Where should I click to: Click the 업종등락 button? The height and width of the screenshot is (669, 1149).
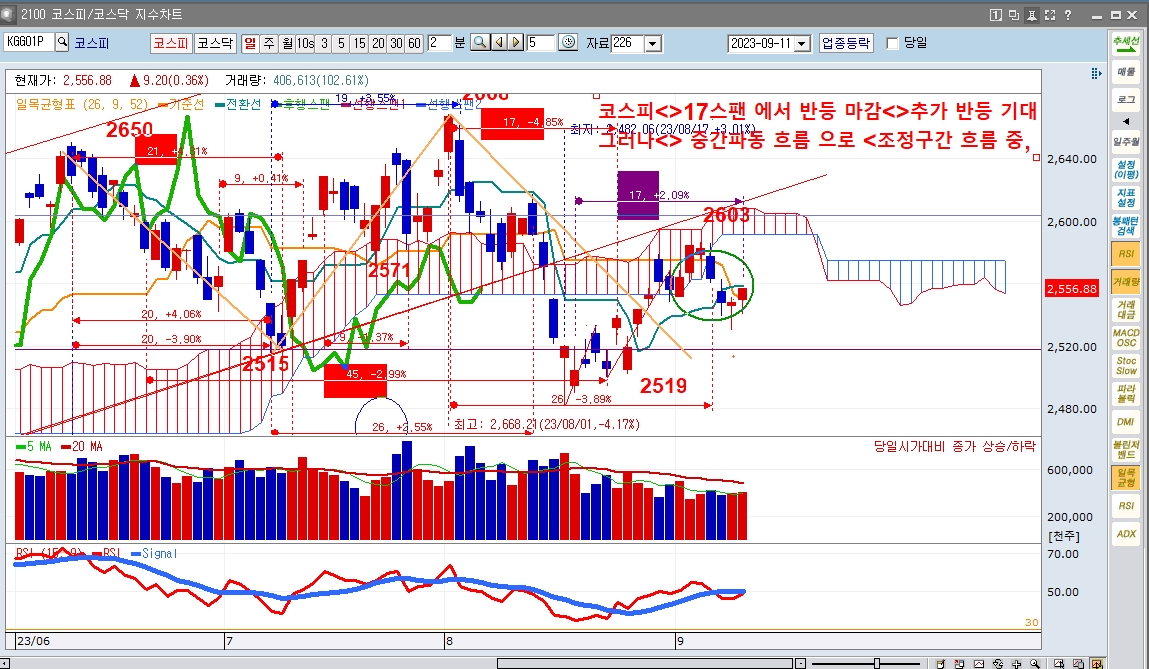[846, 42]
